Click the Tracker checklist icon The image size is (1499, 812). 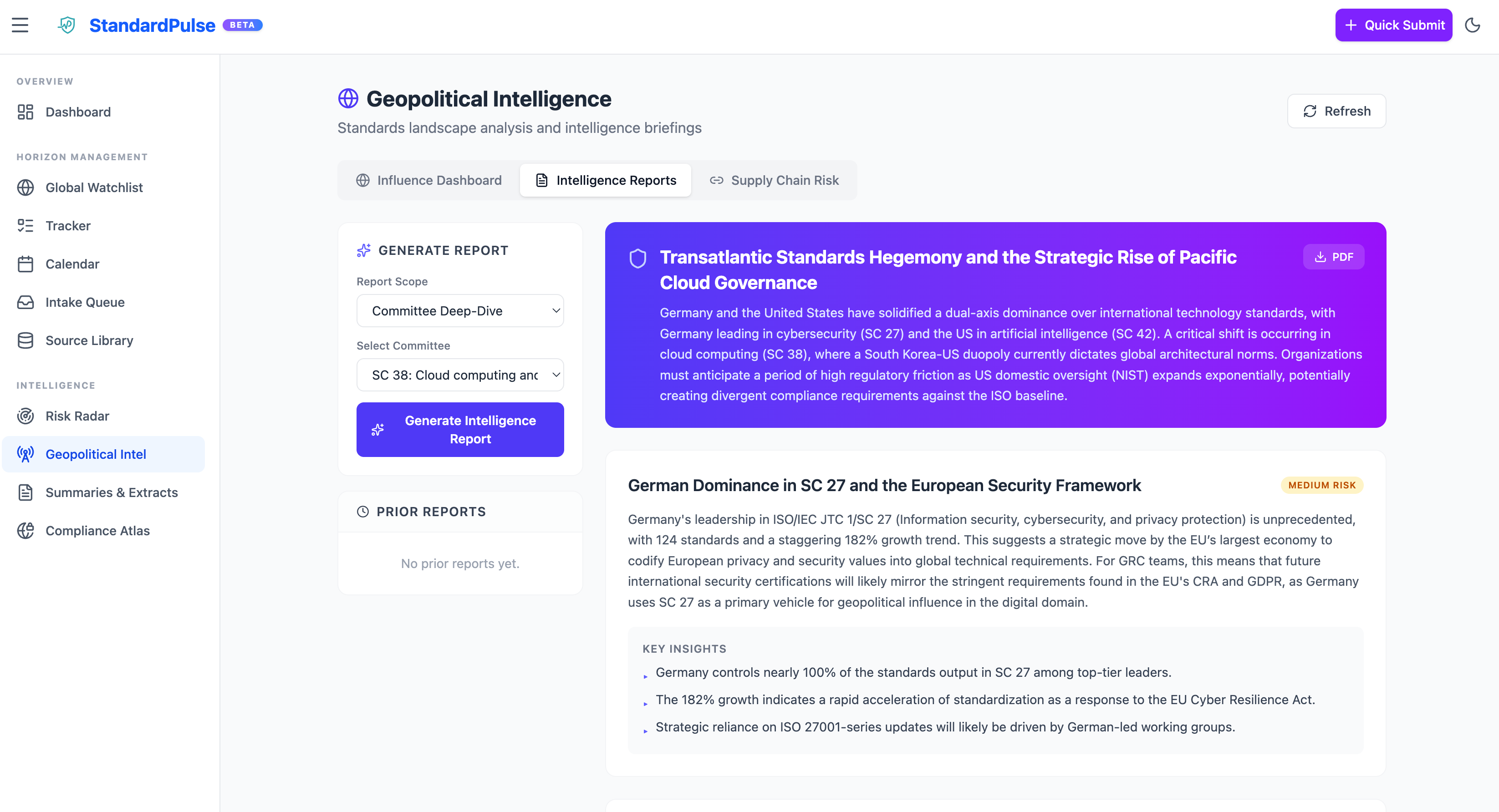tap(25, 226)
